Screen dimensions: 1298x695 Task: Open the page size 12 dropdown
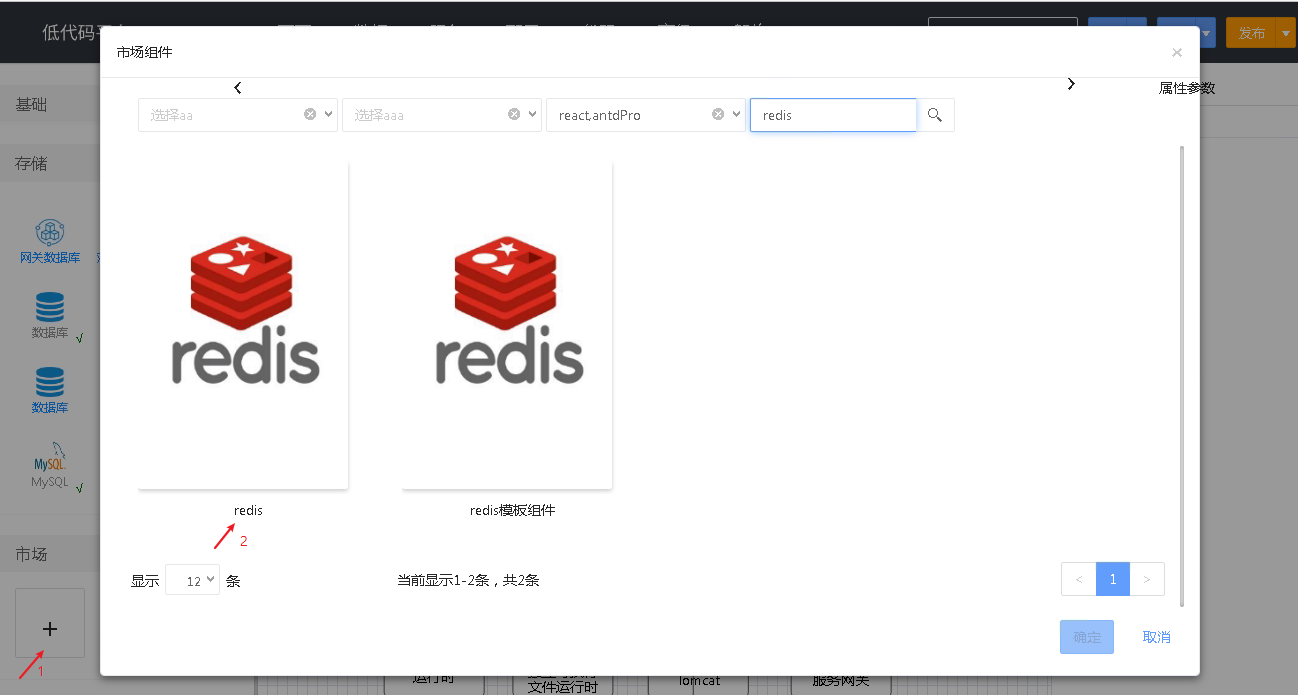tap(192, 580)
